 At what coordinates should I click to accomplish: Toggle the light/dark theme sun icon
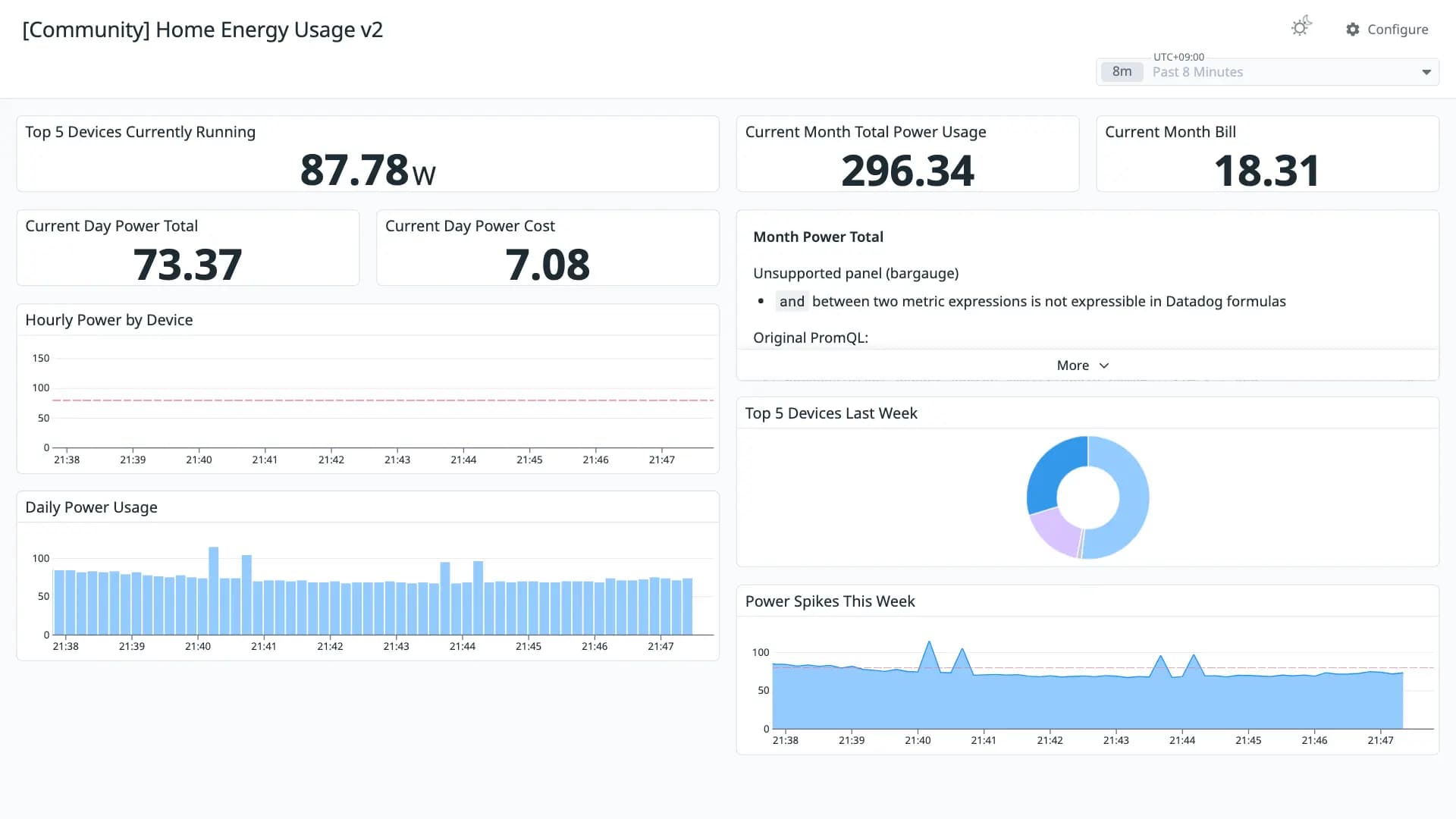pyautogui.click(x=1301, y=27)
